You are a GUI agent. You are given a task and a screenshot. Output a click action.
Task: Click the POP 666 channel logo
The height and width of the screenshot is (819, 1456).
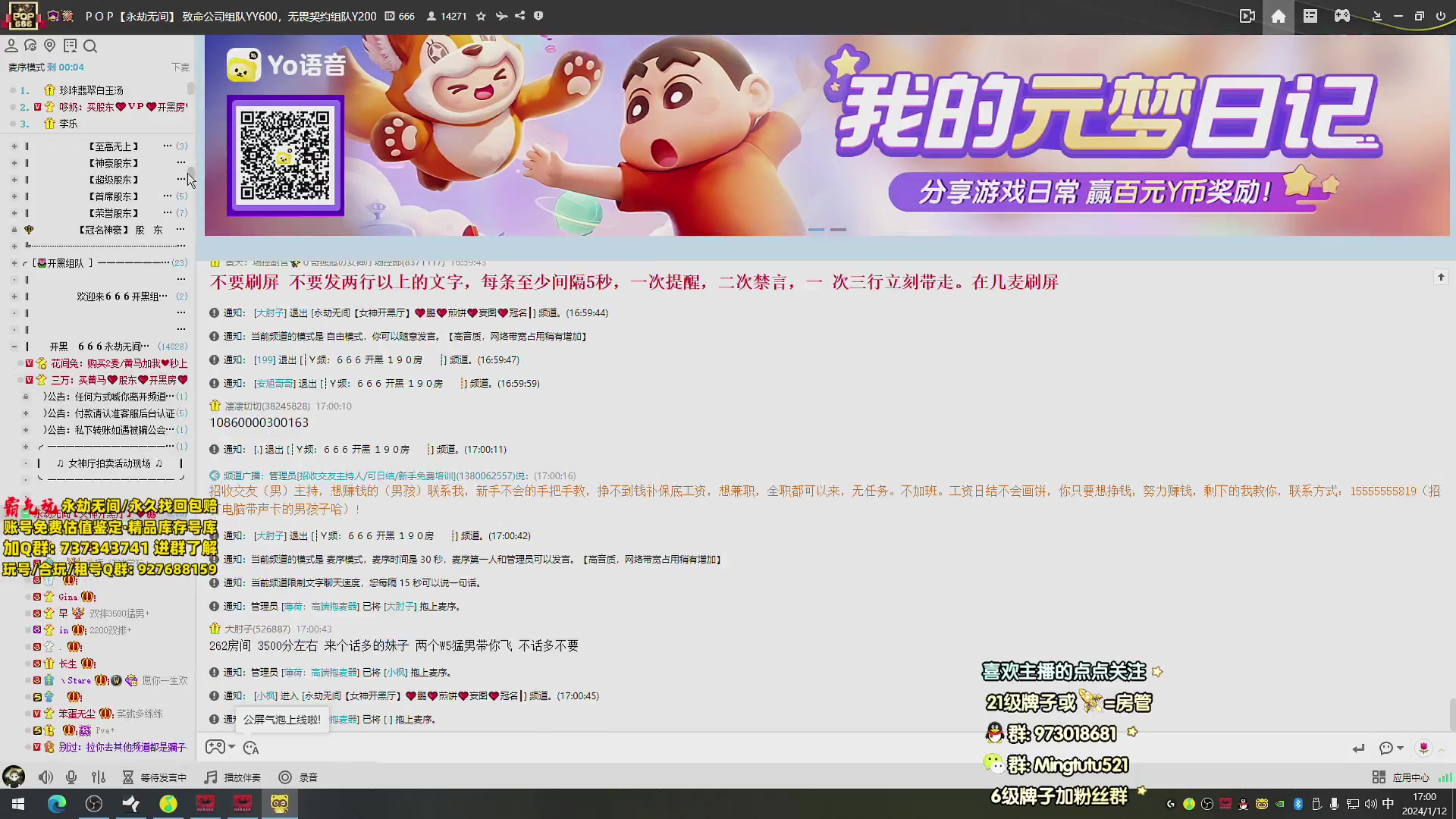click(23, 16)
